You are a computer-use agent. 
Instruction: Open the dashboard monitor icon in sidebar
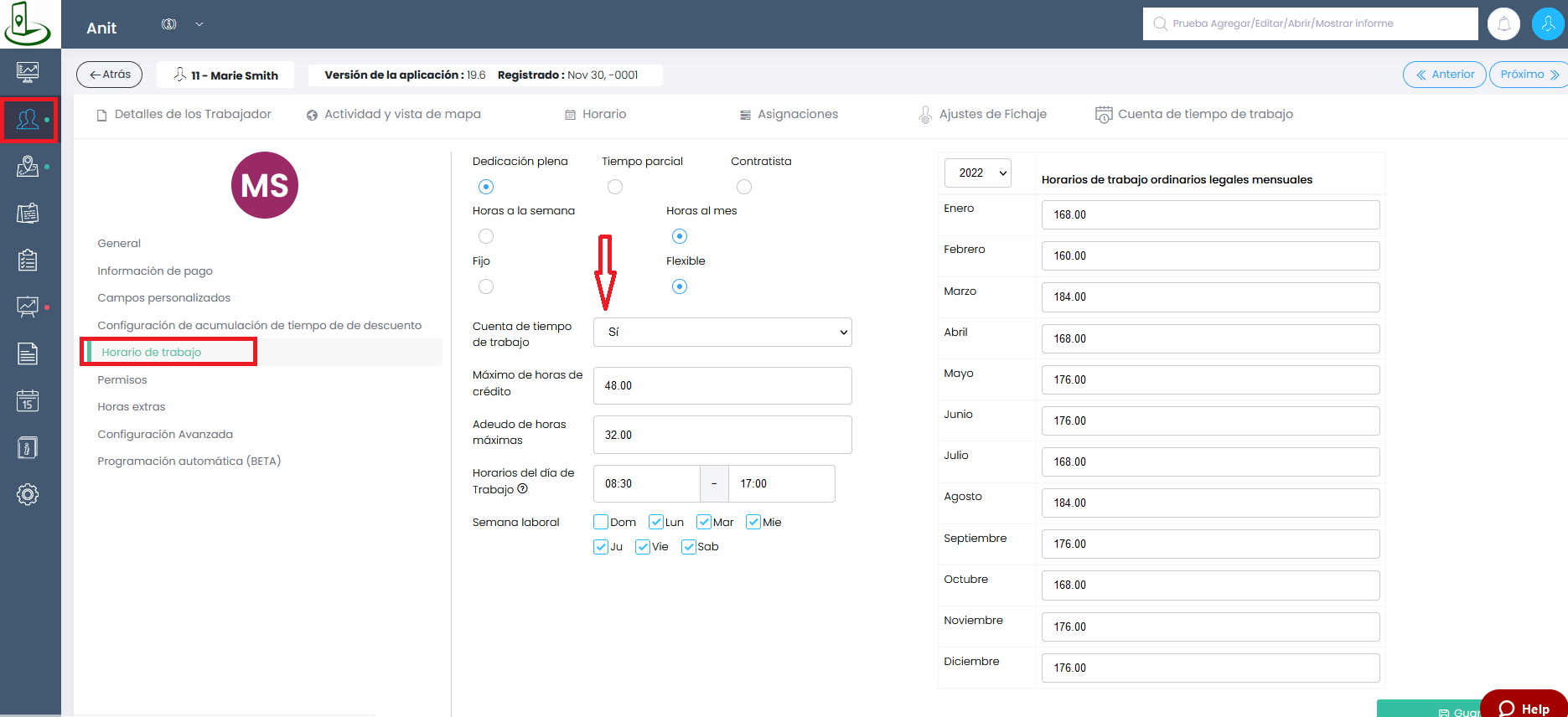pyautogui.click(x=28, y=72)
